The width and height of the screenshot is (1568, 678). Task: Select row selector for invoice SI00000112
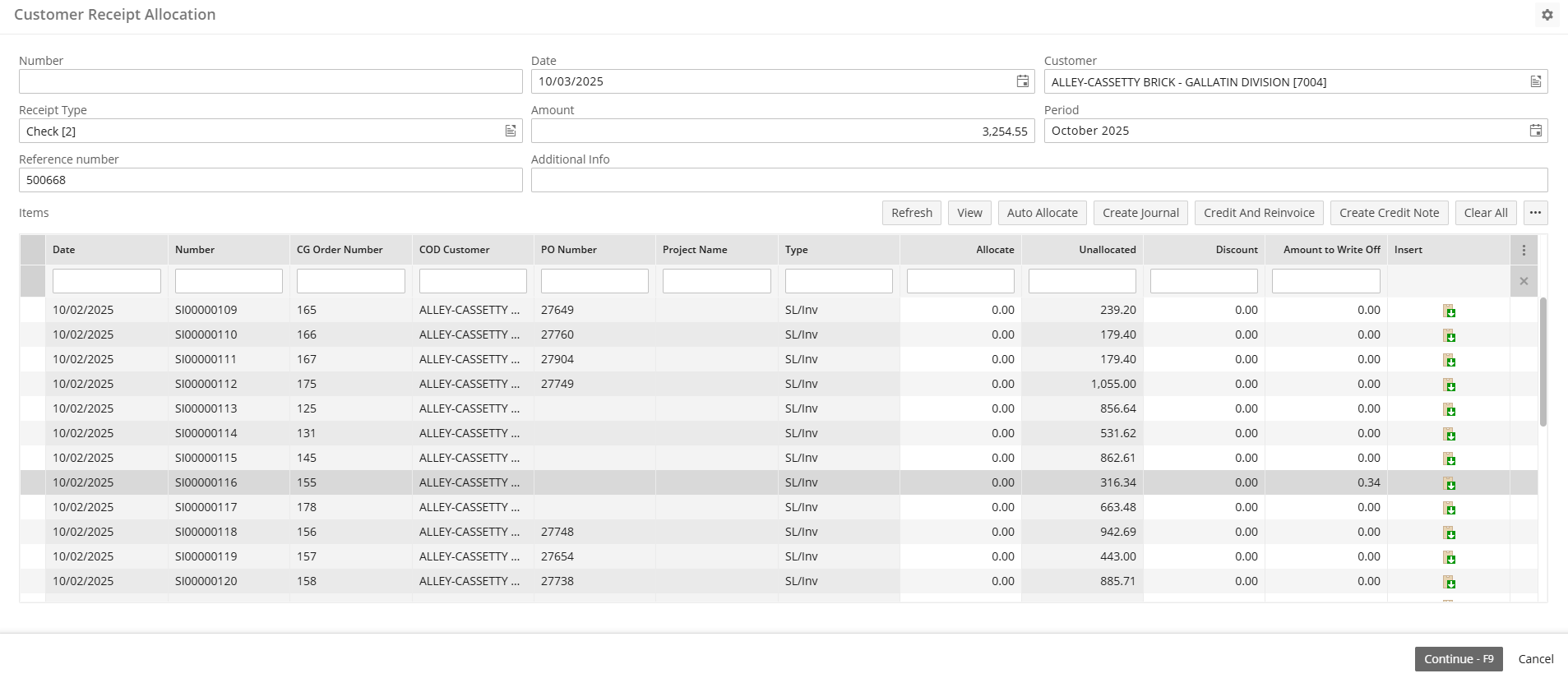[33, 384]
